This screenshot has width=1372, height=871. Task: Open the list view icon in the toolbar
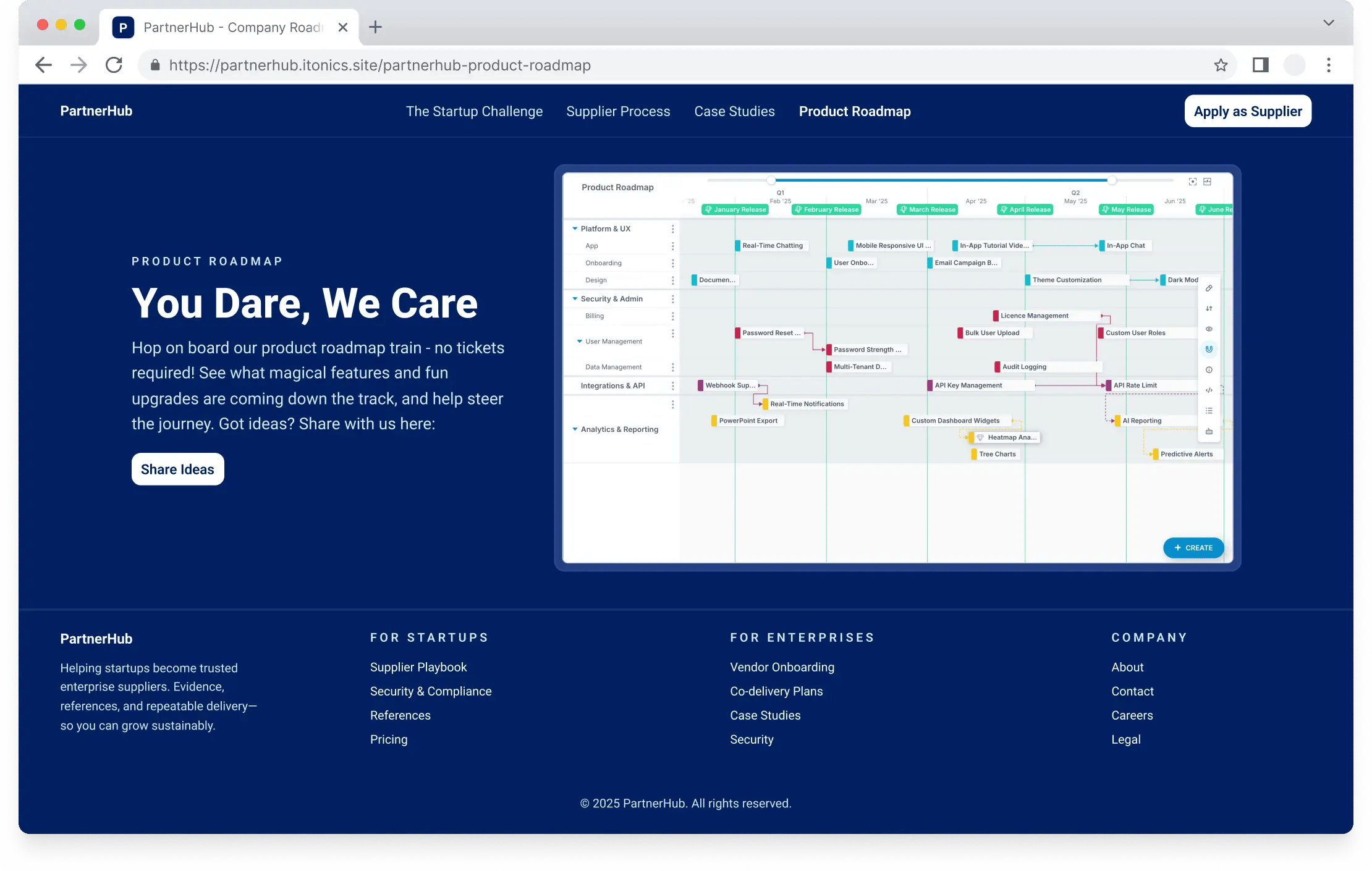[x=1209, y=410]
